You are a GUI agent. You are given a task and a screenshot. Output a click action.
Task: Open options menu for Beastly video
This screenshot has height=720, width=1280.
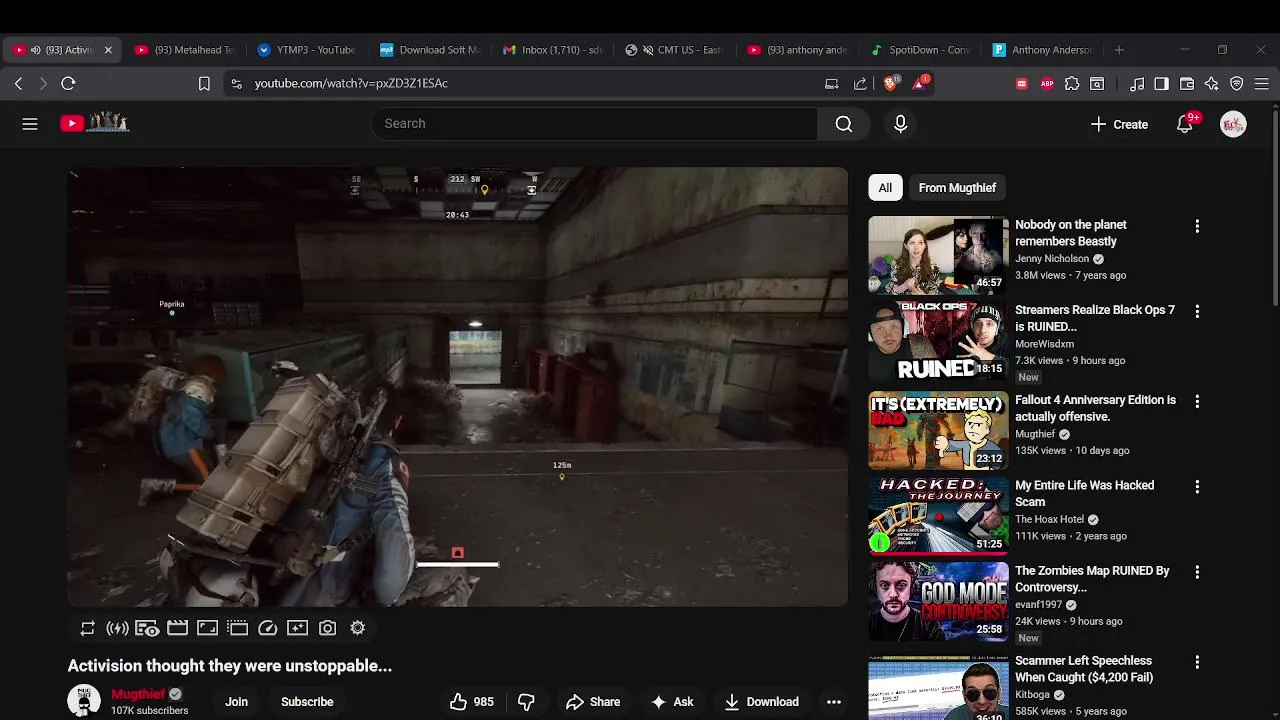pos(1197,227)
